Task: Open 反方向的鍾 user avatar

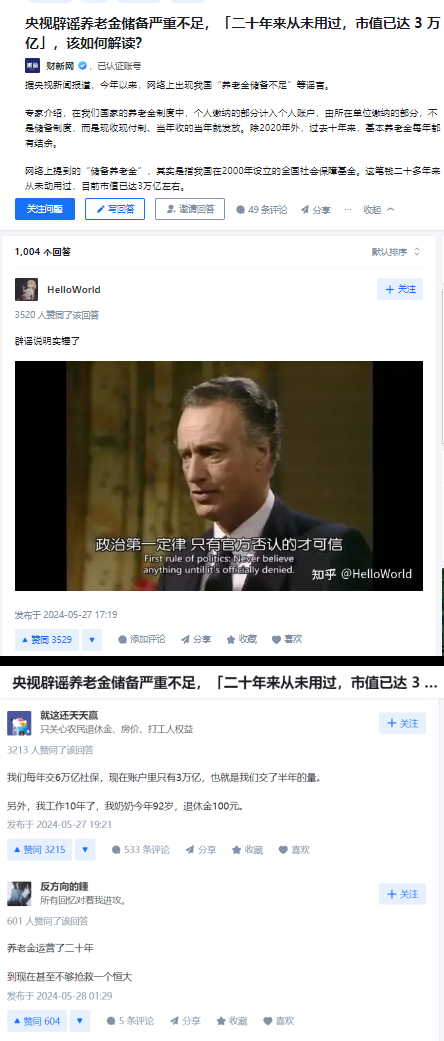Action: 19,894
